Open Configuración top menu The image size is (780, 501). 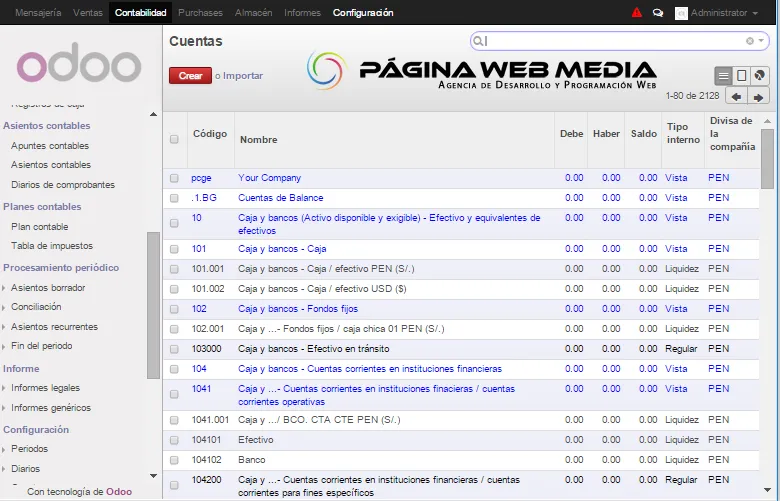click(x=363, y=13)
